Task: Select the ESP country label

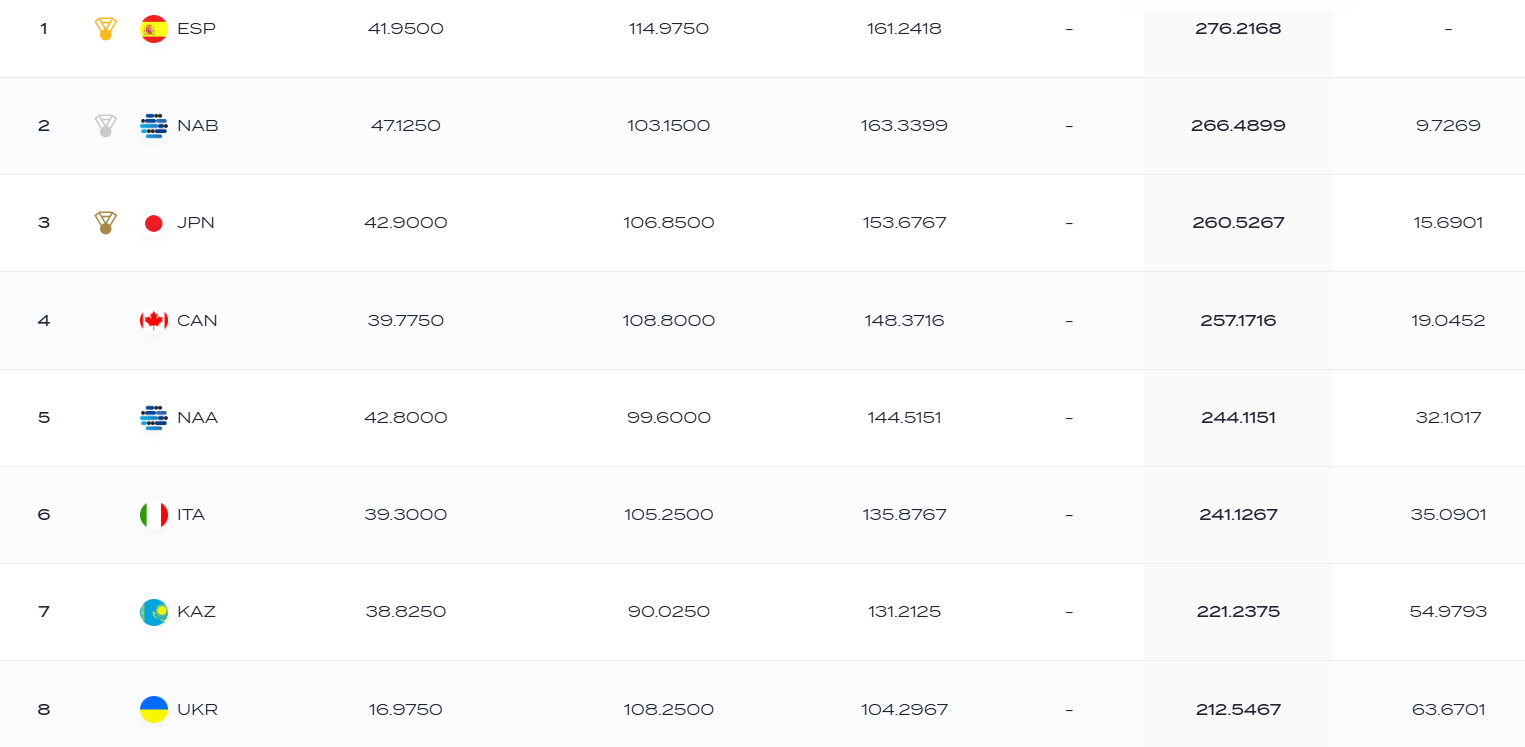Action: [196, 29]
